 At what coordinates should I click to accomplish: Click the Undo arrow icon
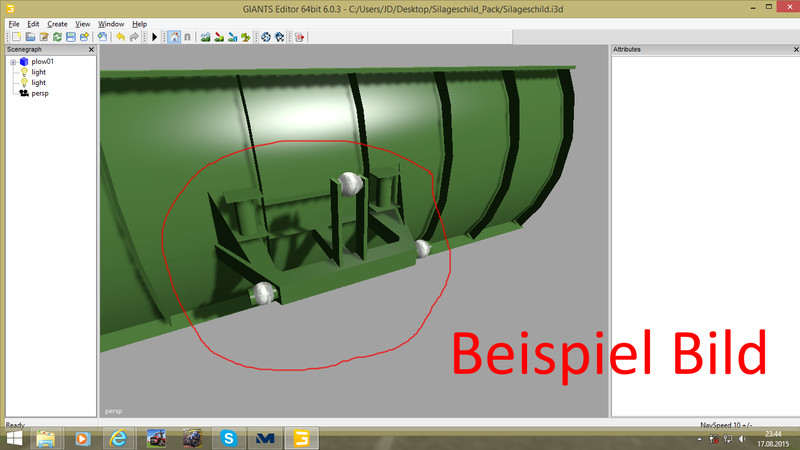120,37
